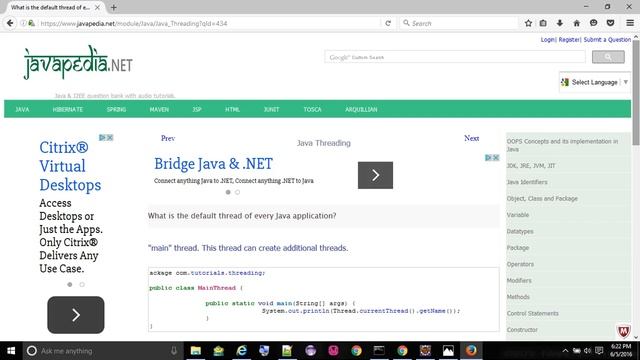Screen dimensions: 640x360
Task: Click the javapedia.NET logo
Action: (78, 62)
